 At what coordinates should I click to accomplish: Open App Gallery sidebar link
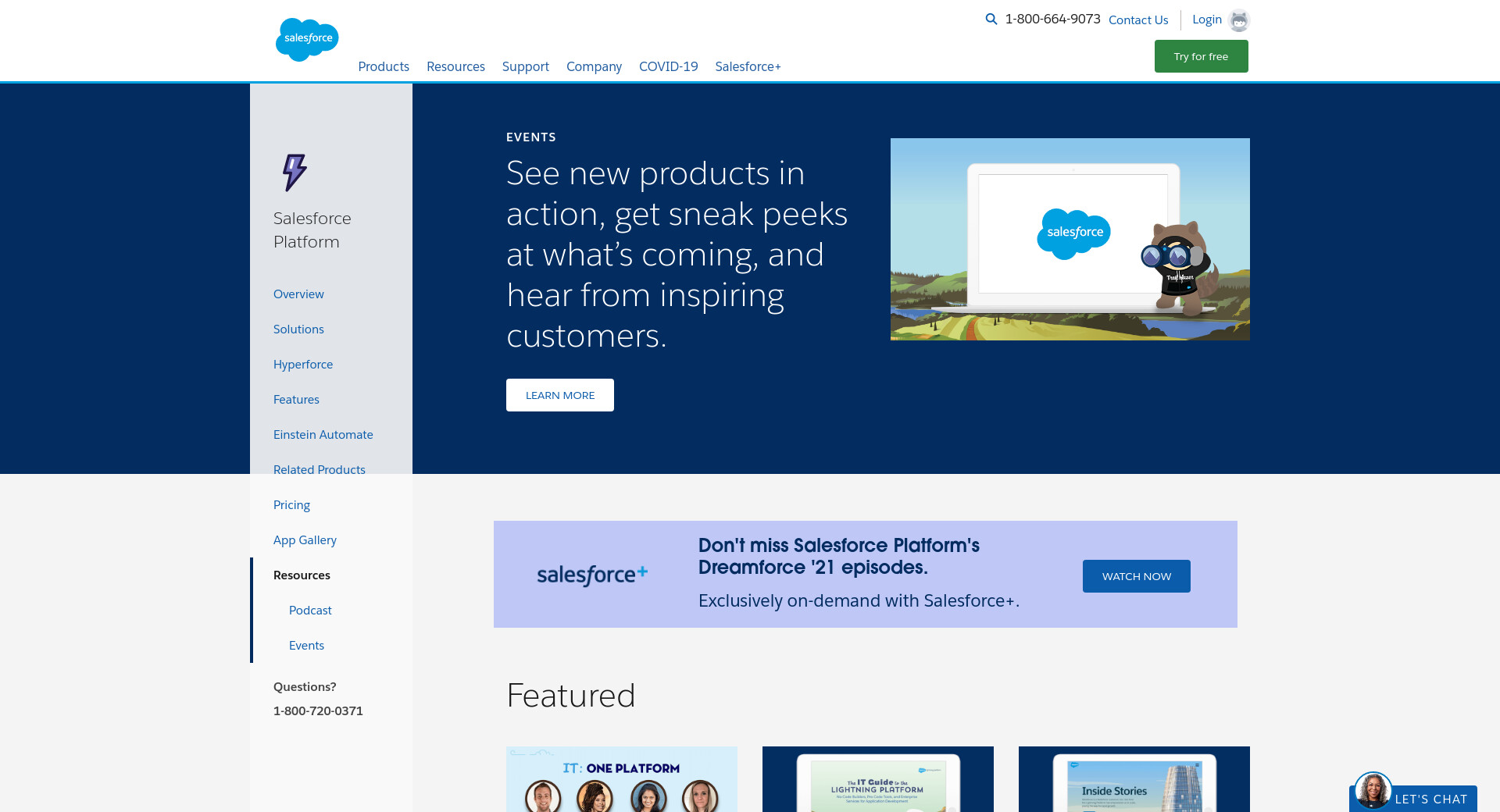pos(305,540)
